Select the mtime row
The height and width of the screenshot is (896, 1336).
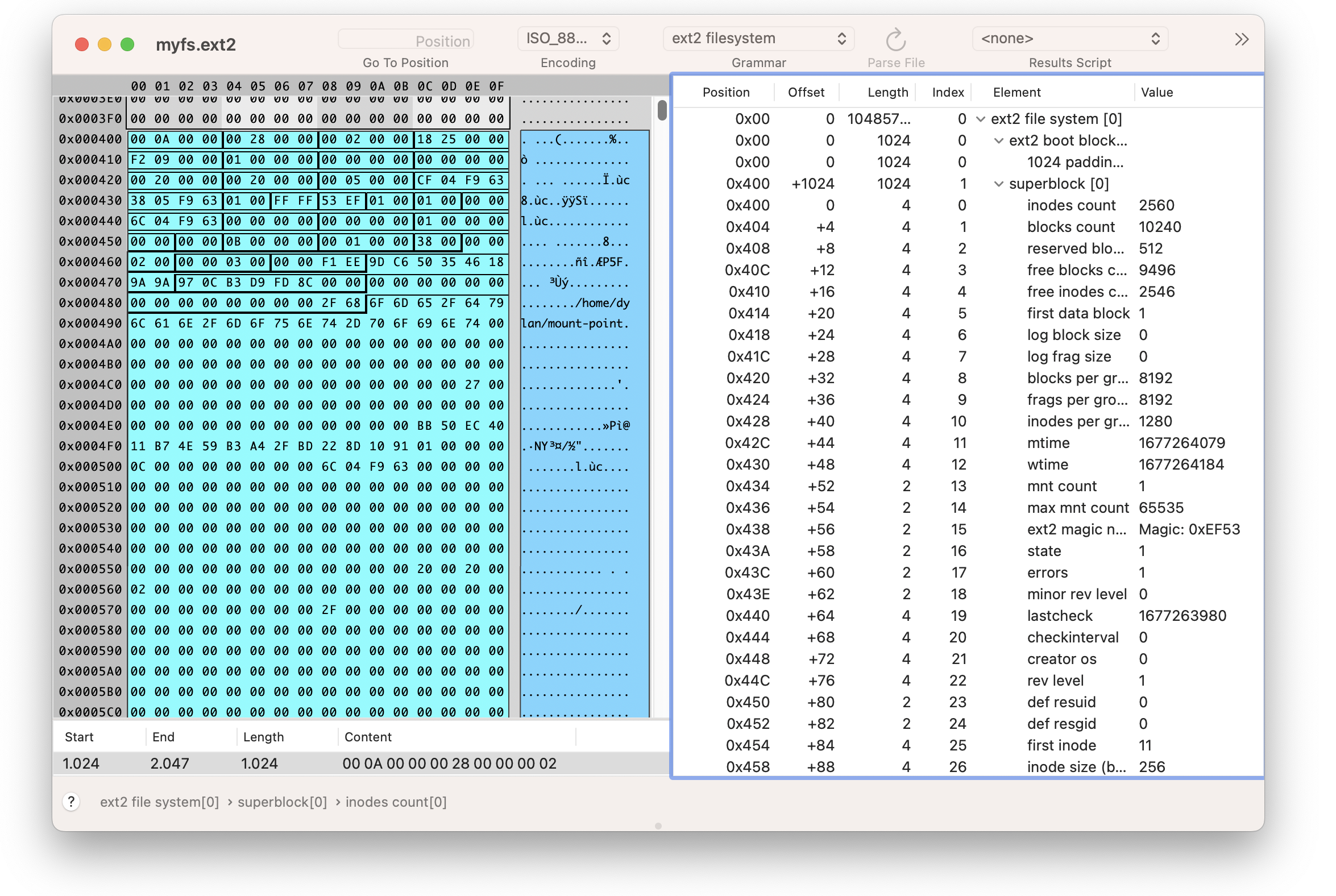pyautogui.click(x=968, y=443)
